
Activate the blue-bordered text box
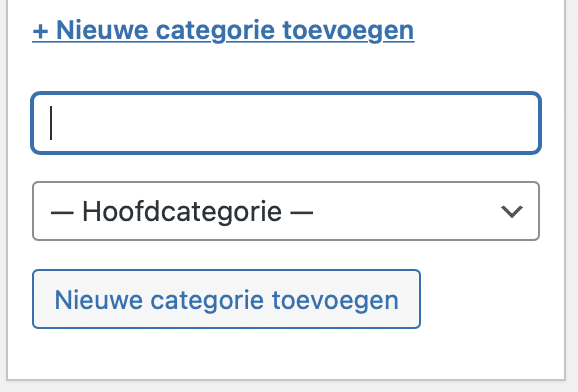(x=286, y=123)
